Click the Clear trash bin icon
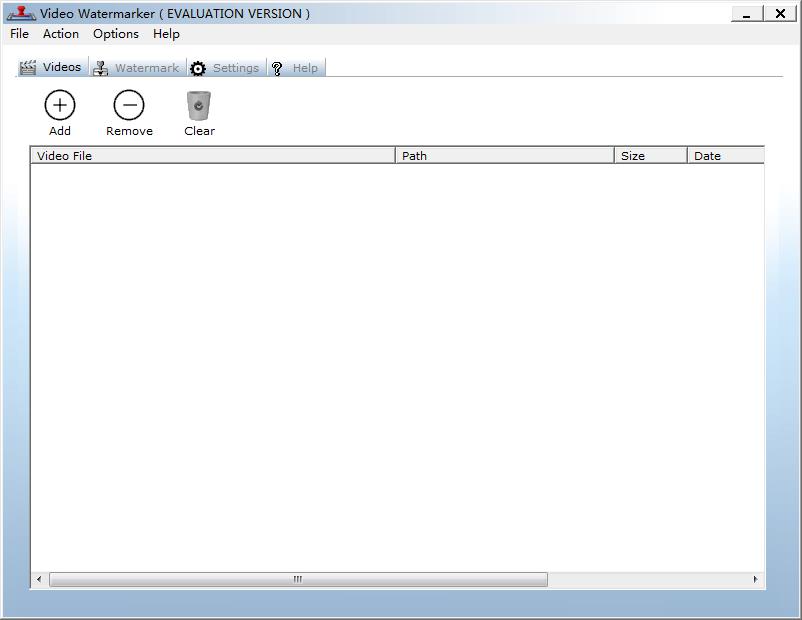The height and width of the screenshot is (620, 802). (199, 105)
